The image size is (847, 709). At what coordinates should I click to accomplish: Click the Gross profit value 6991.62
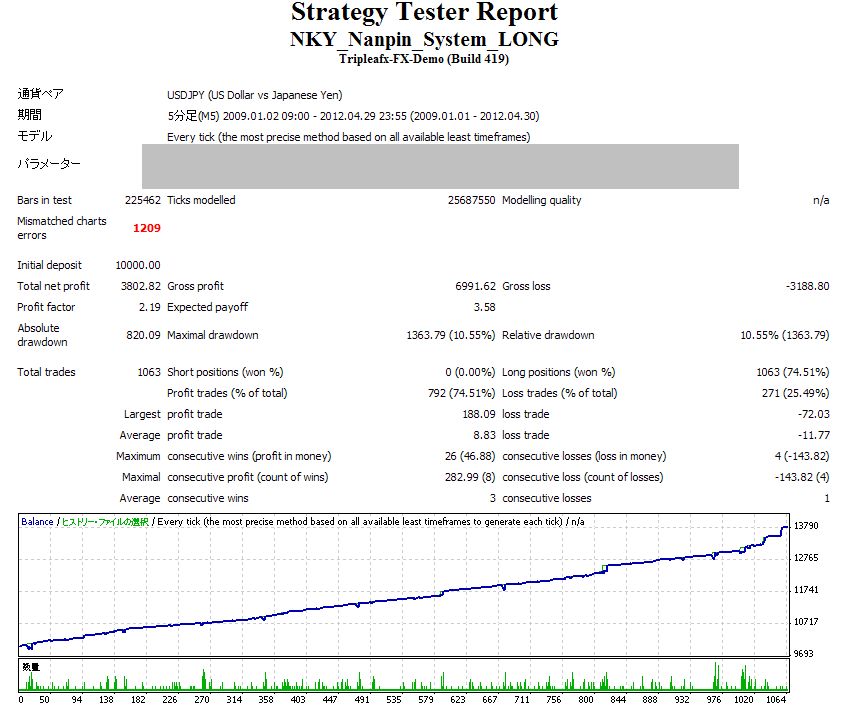pos(475,286)
